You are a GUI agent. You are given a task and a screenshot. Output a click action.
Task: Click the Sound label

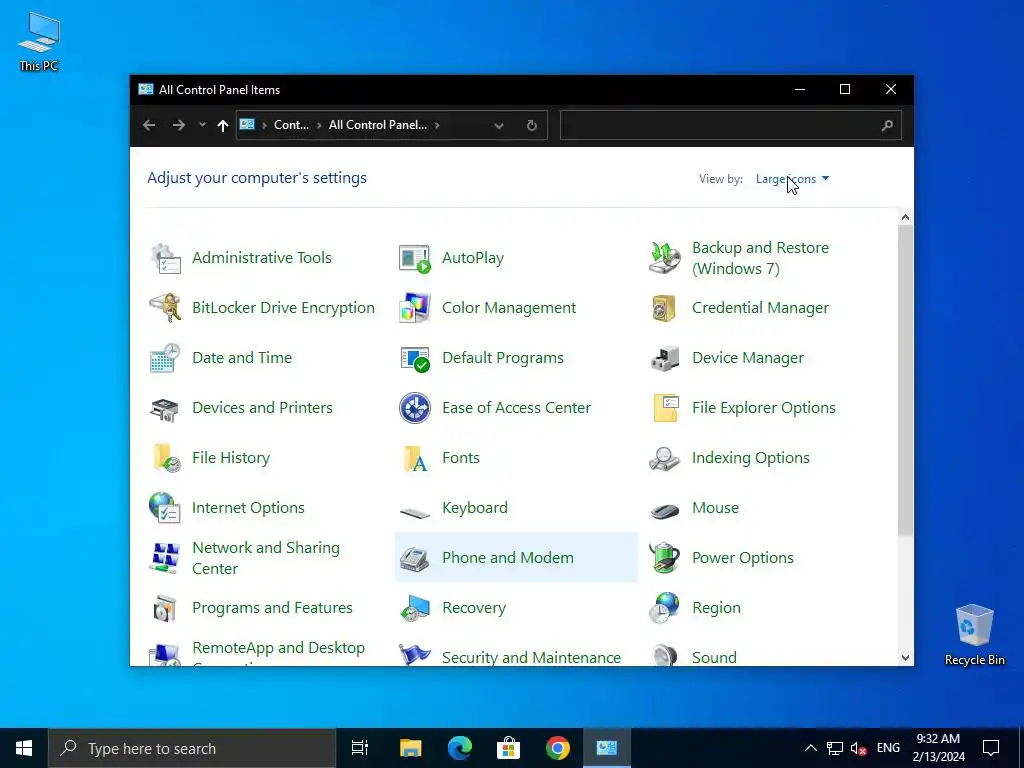click(714, 658)
